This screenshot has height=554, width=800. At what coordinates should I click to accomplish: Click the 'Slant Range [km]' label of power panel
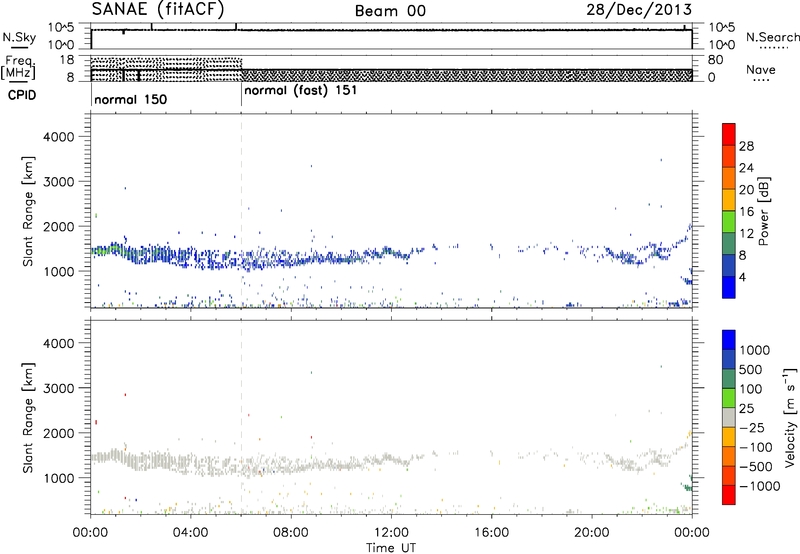click(x=28, y=211)
